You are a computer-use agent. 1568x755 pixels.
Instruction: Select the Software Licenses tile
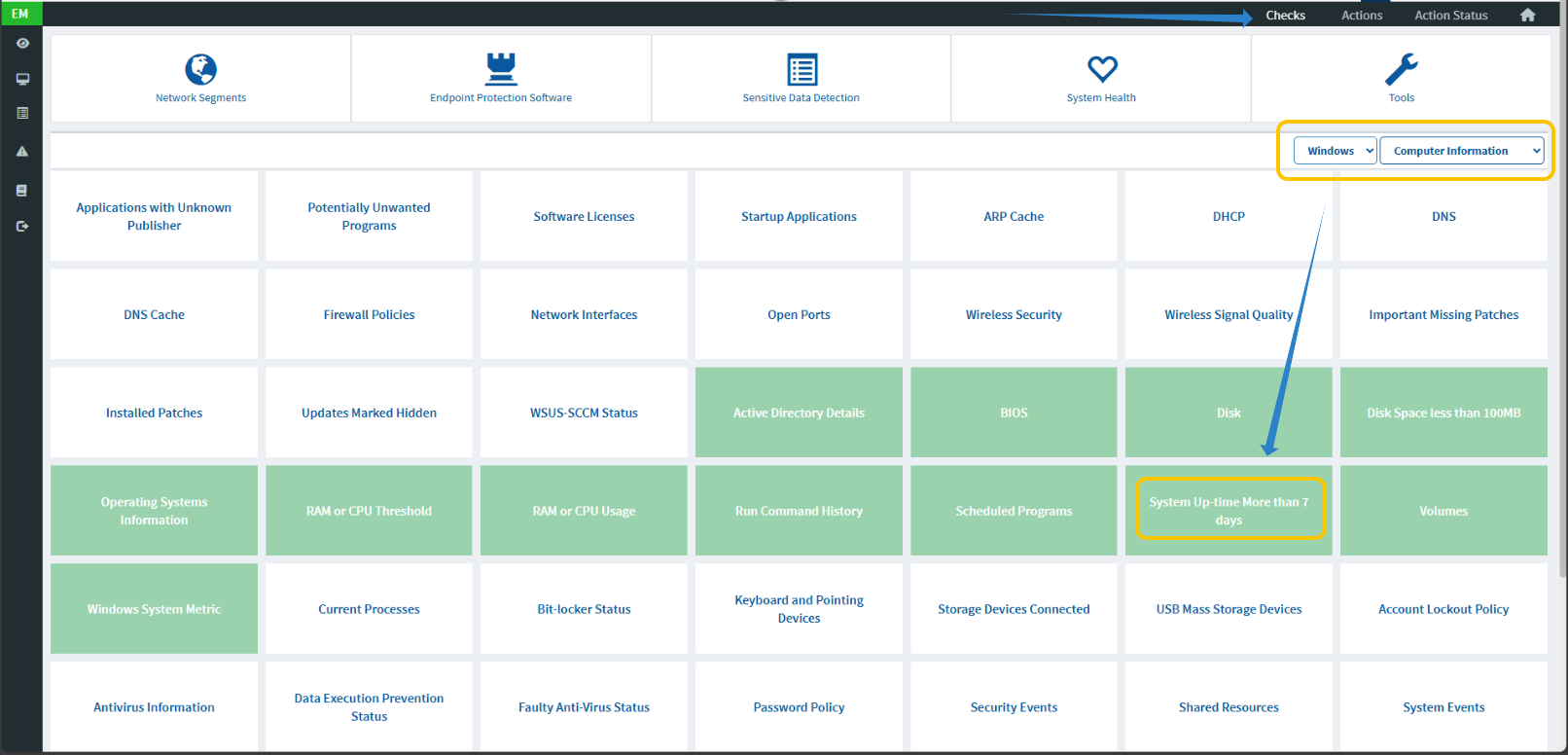(584, 216)
